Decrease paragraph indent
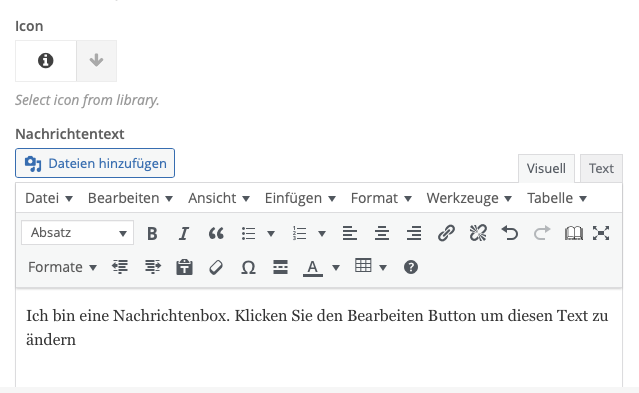This screenshot has height=393, width=639. coord(120,267)
